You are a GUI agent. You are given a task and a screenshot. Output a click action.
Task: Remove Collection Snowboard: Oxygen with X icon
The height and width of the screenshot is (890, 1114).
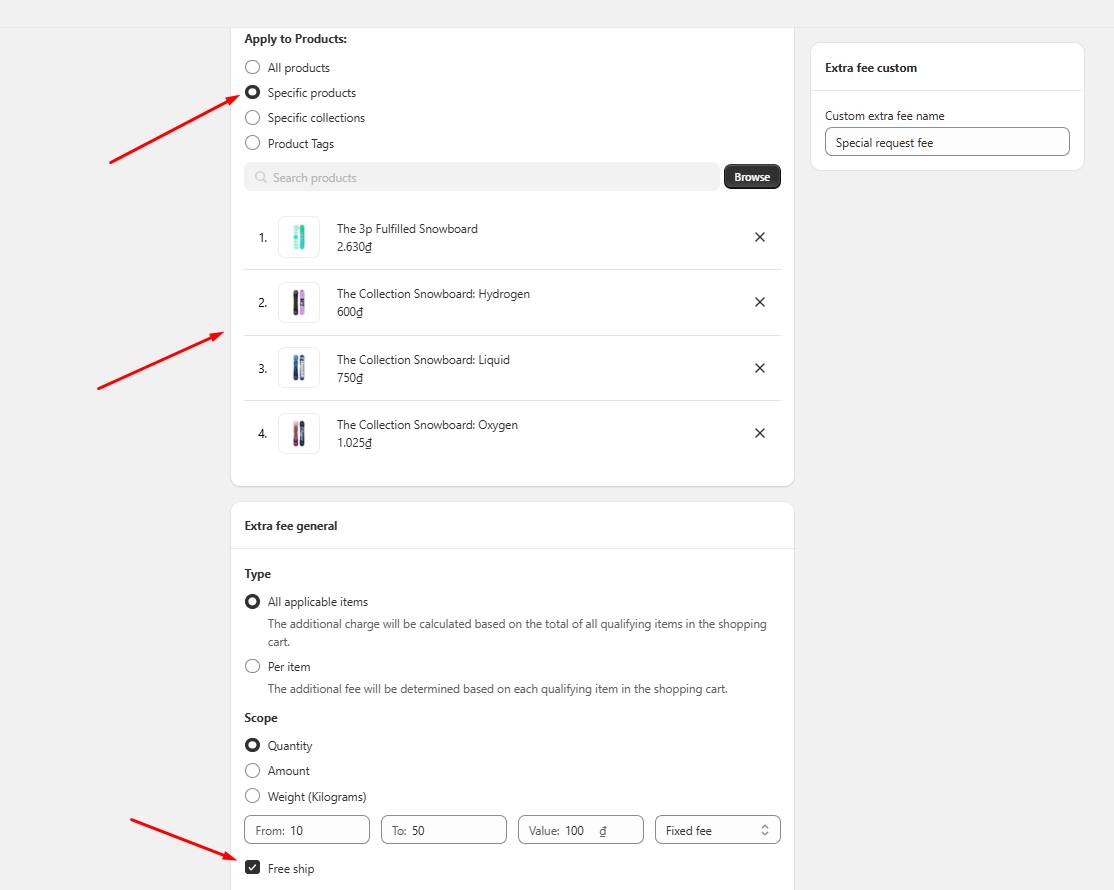(760, 433)
